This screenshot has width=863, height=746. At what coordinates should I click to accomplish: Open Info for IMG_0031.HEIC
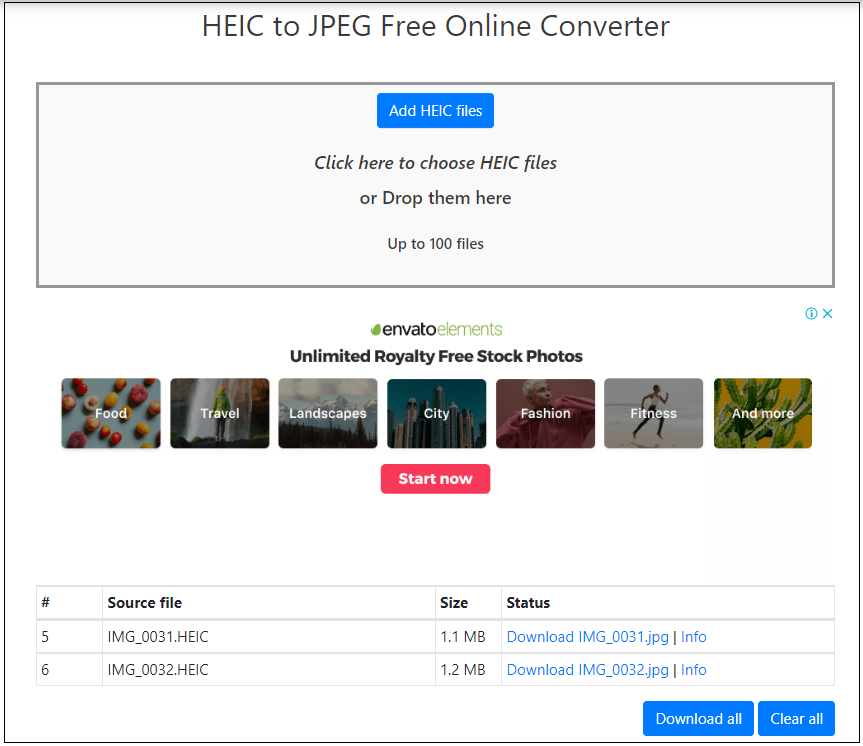(694, 636)
